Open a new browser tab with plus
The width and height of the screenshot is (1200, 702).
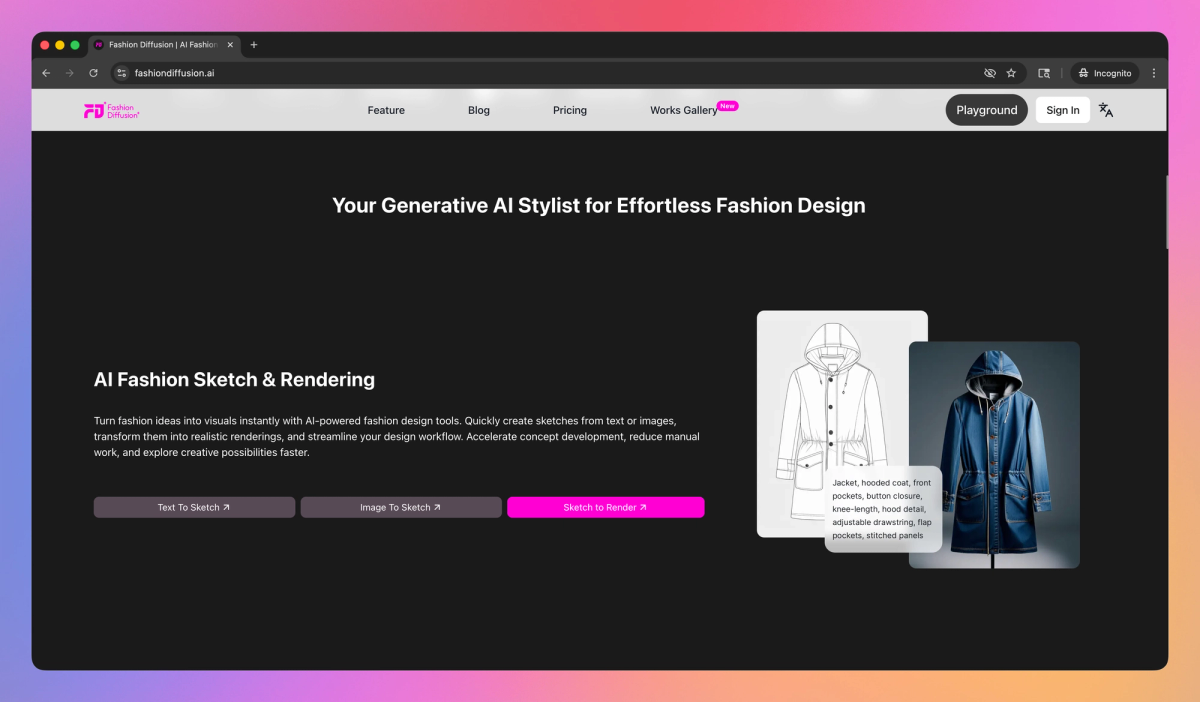254,44
